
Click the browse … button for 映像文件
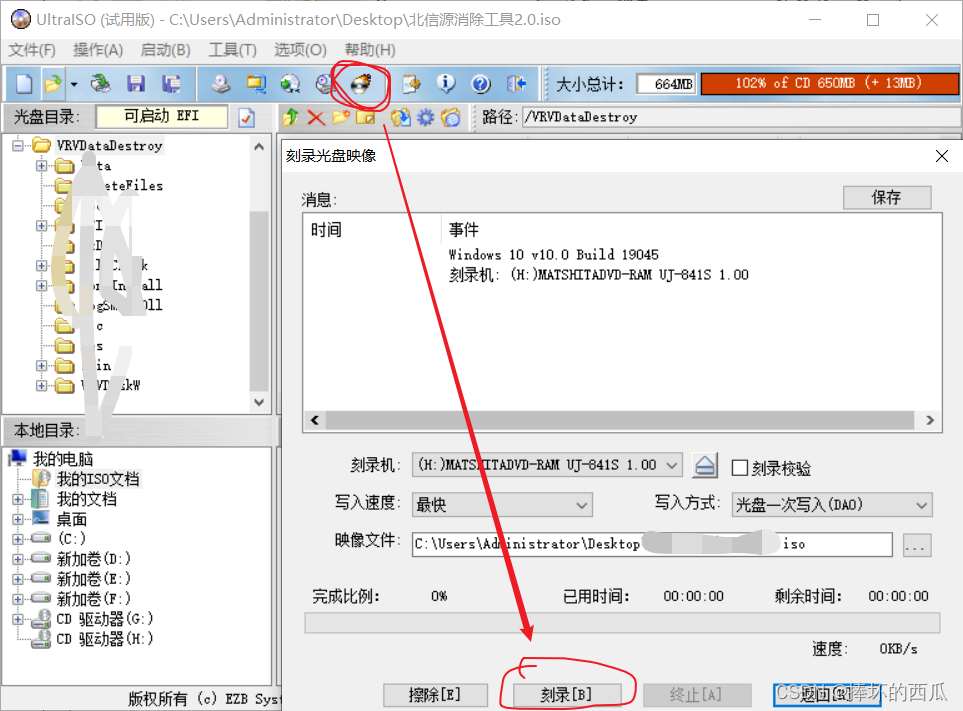click(x=916, y=545)
